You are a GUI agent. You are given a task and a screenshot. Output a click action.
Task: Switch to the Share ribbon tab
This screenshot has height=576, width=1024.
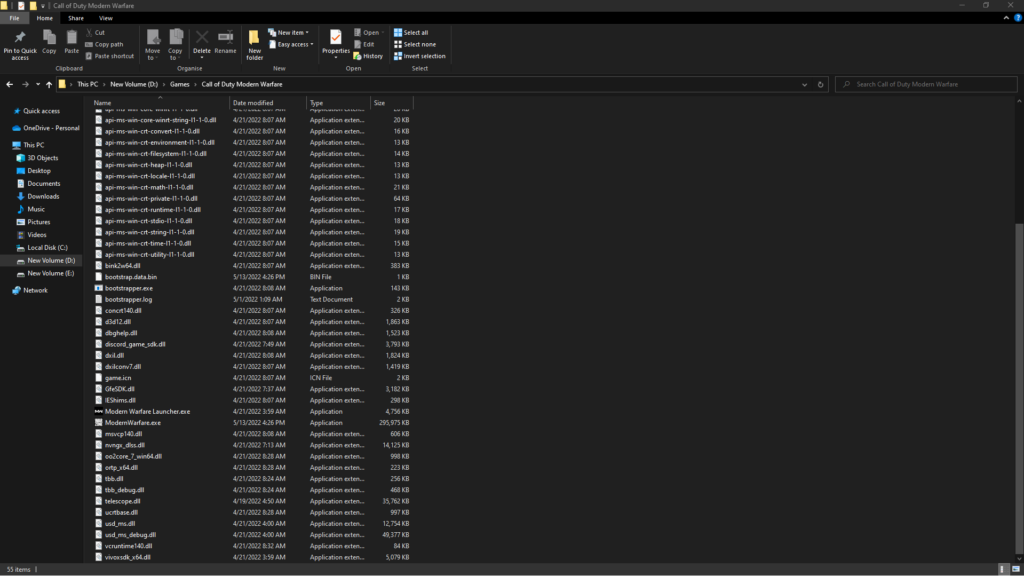(76, 18)
